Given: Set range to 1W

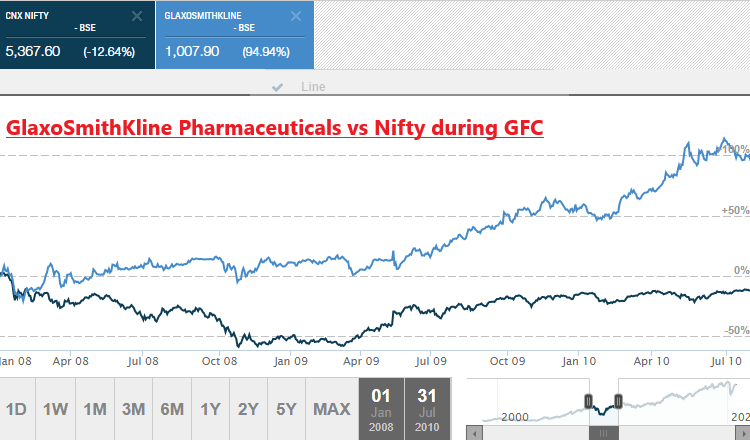Looking at the screenshot, I should (55, 409).
